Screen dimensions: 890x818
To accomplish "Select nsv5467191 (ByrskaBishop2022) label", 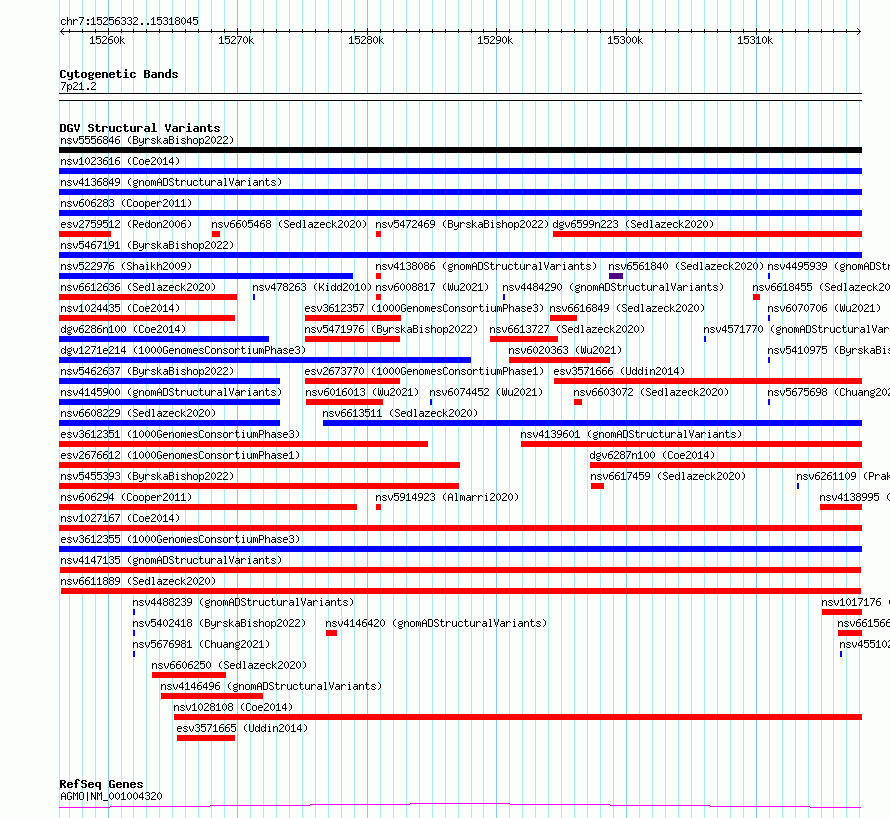I will [147, 245].
